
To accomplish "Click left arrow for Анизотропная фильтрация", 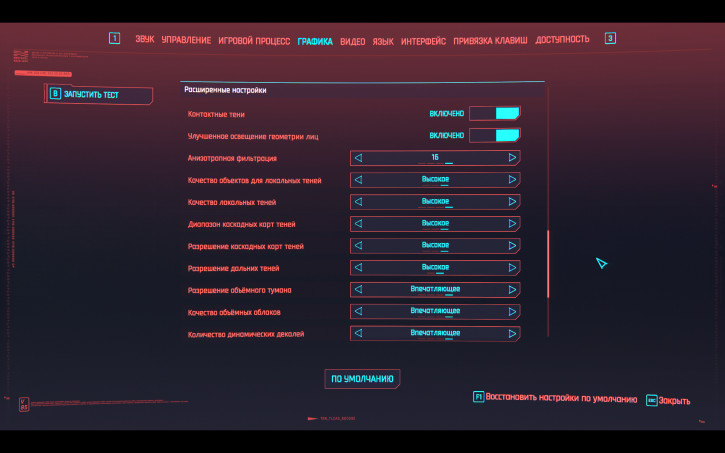I will (358, 158).
